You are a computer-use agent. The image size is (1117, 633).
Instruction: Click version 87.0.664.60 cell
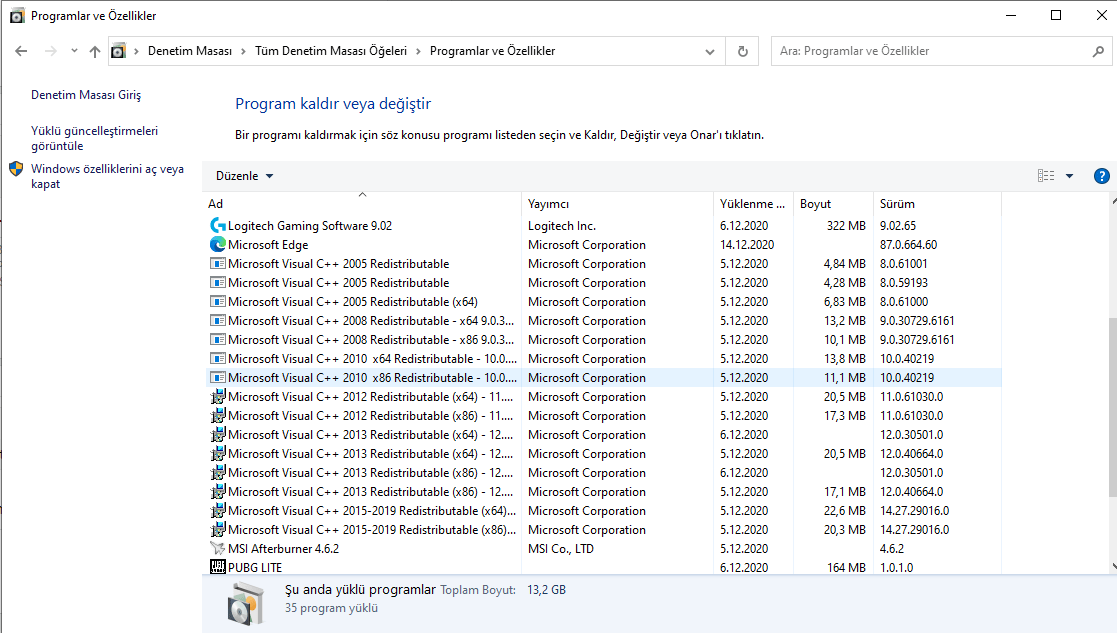908,244
